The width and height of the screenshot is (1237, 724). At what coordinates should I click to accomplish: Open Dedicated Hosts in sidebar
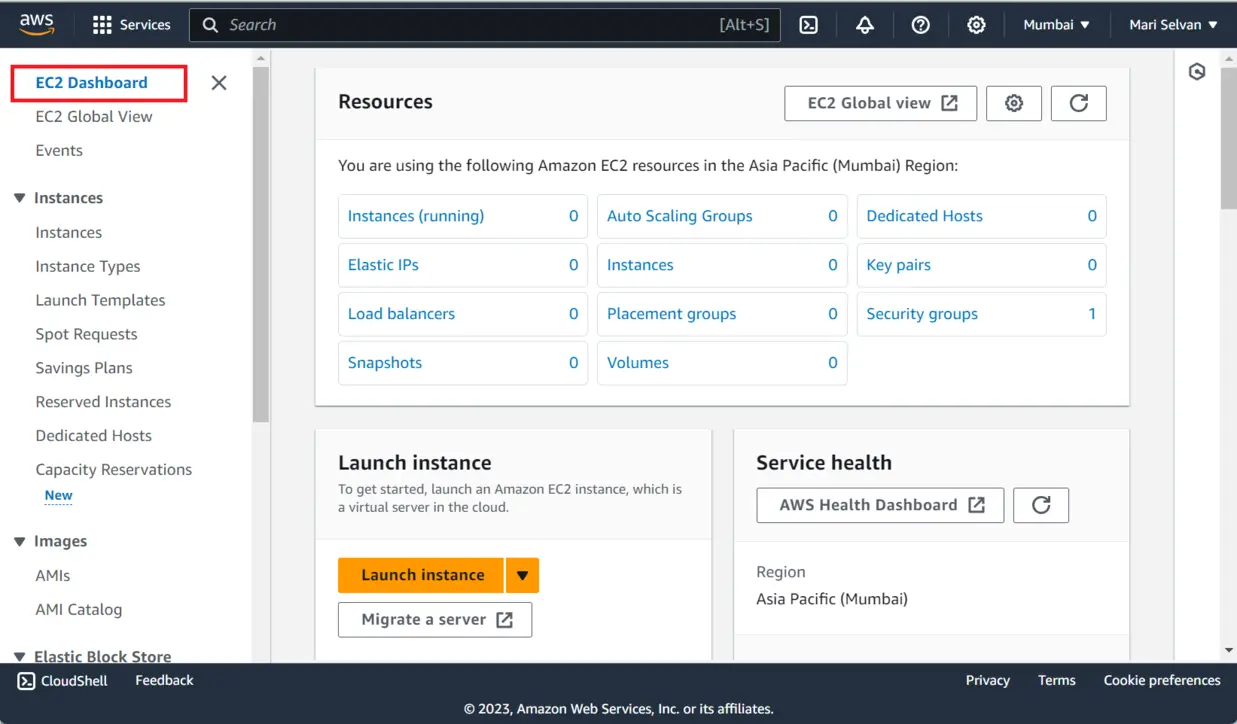(94, 436)
